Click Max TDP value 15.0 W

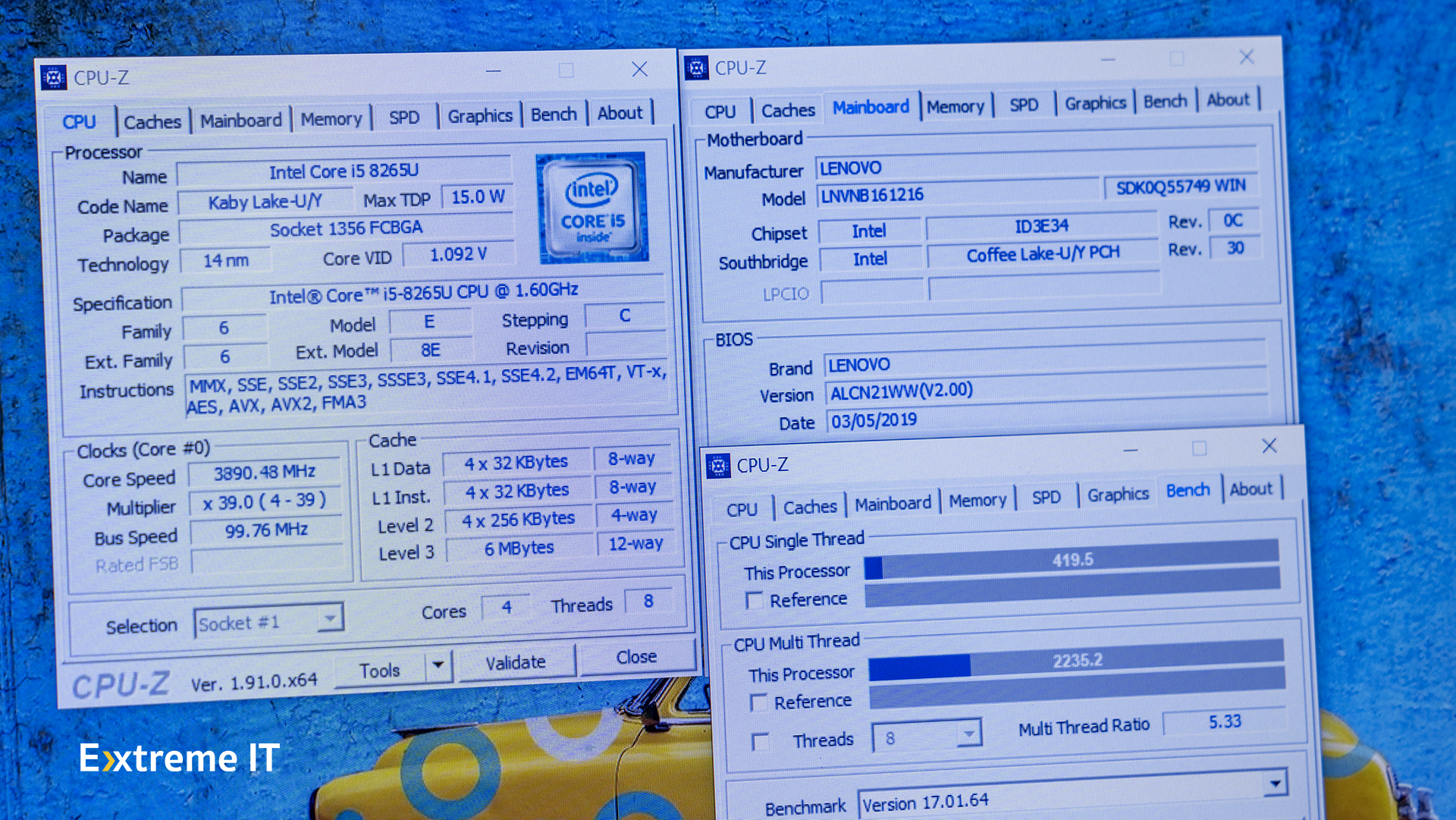(x=478, y=196)
